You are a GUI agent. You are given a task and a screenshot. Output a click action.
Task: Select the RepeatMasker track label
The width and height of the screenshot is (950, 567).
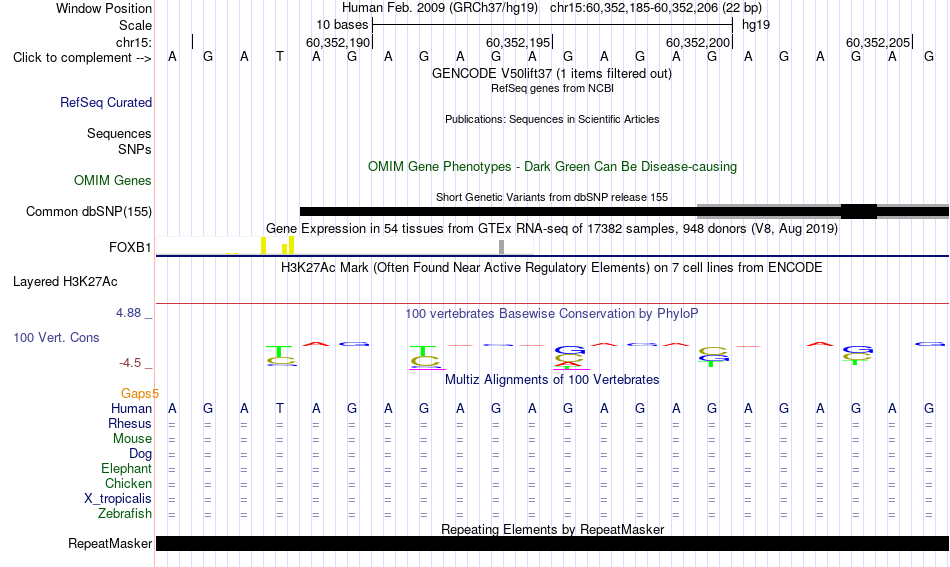(110, 543)
